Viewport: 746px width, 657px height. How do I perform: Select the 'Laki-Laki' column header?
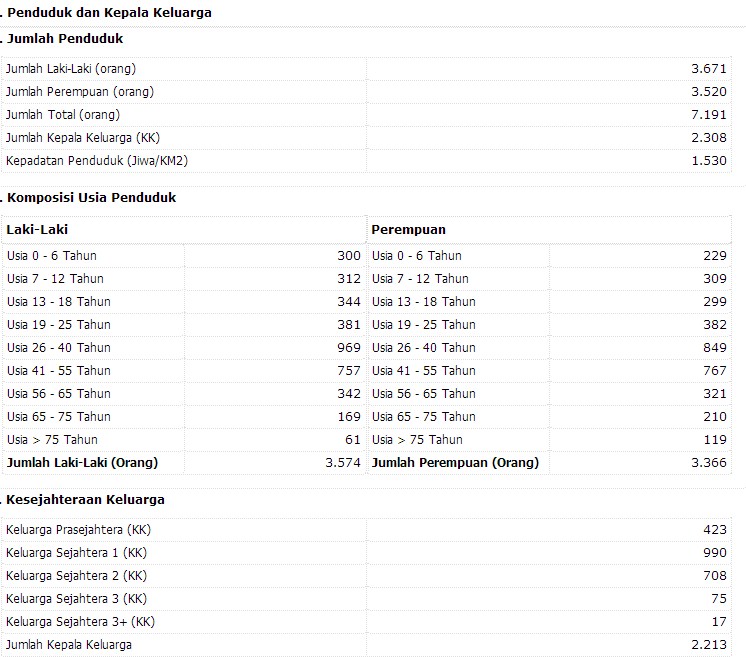tap(37, 230)
